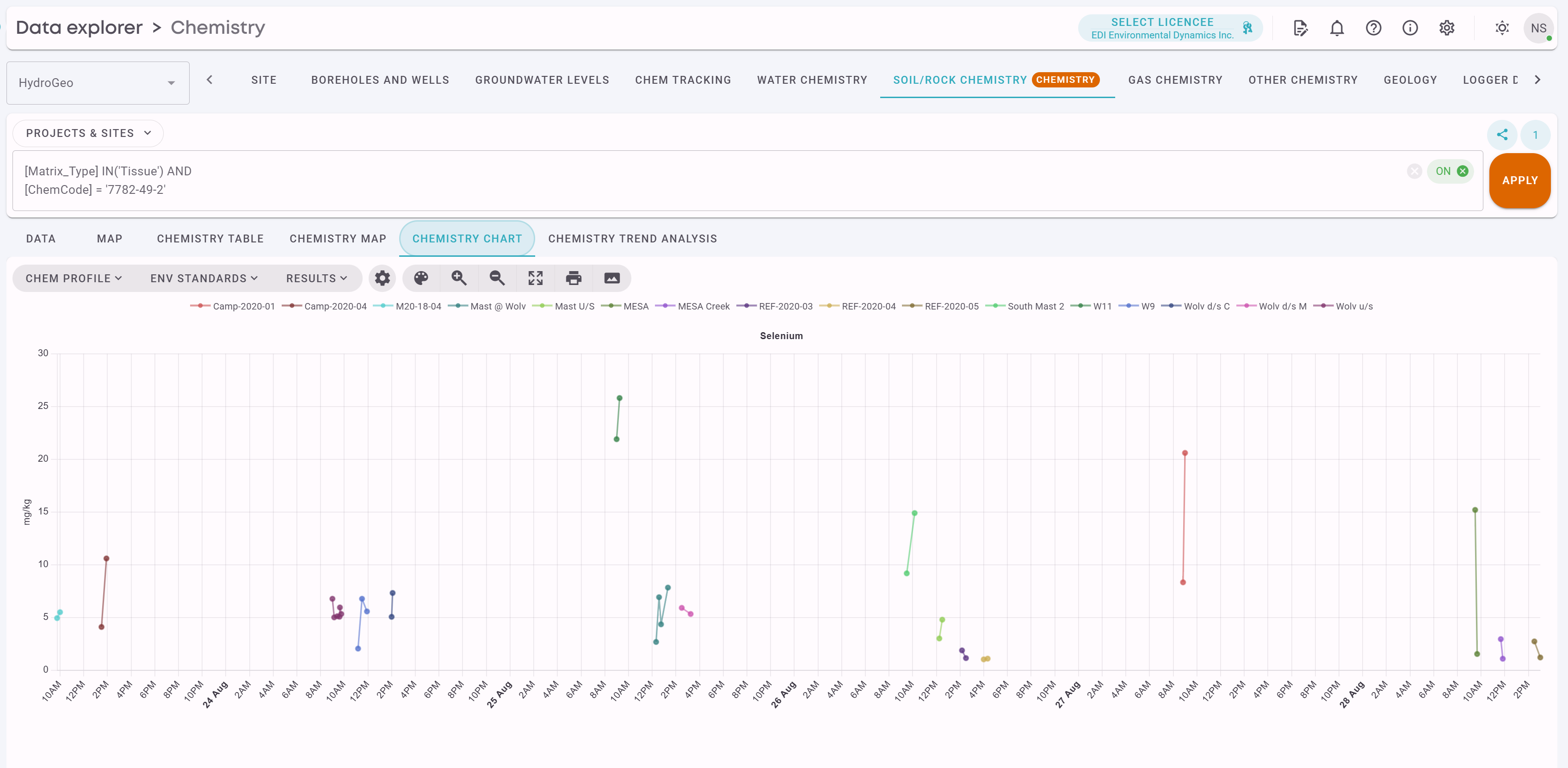1568x768 pixels.
Task: Switch to Water Chemistry tab
Action: pyautogui.click(x=811, y=80)
